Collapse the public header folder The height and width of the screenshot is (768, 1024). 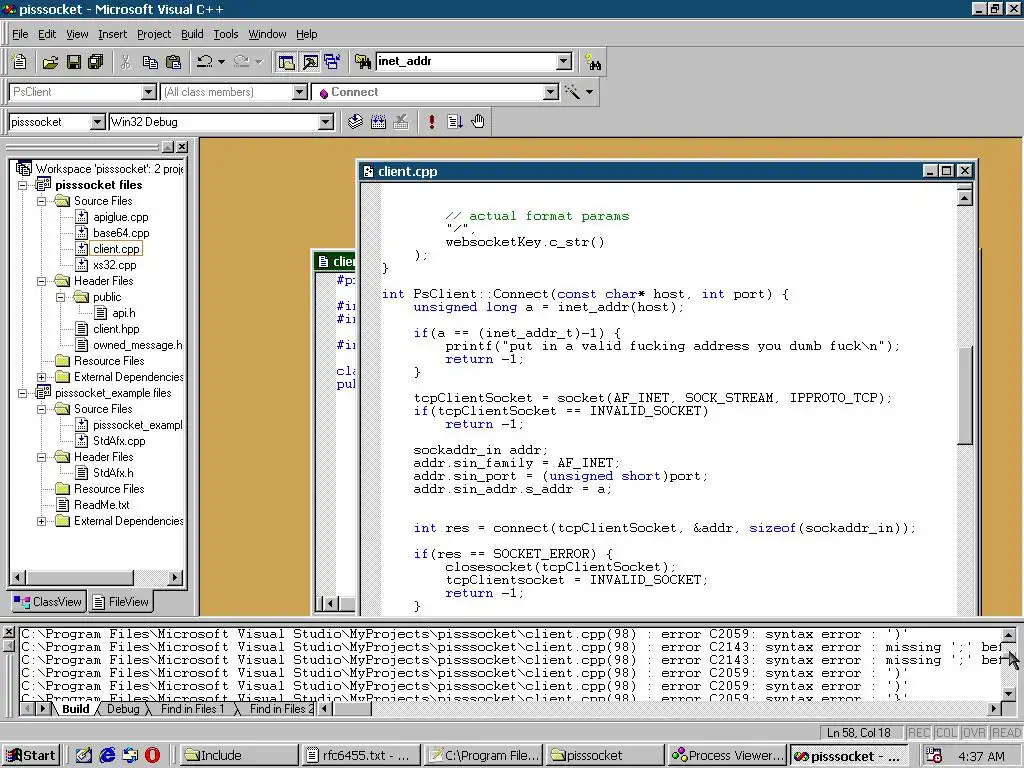coord(61,297)
